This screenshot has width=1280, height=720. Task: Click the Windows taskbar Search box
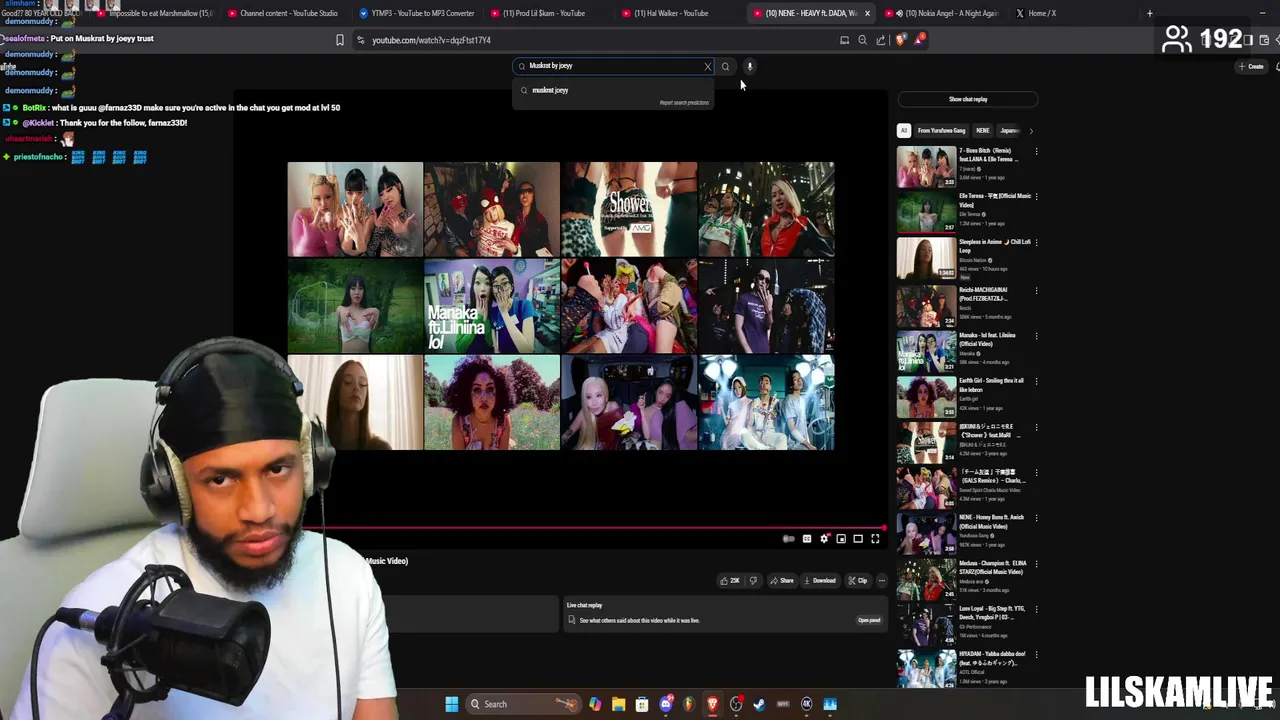(x=523, y=704)
